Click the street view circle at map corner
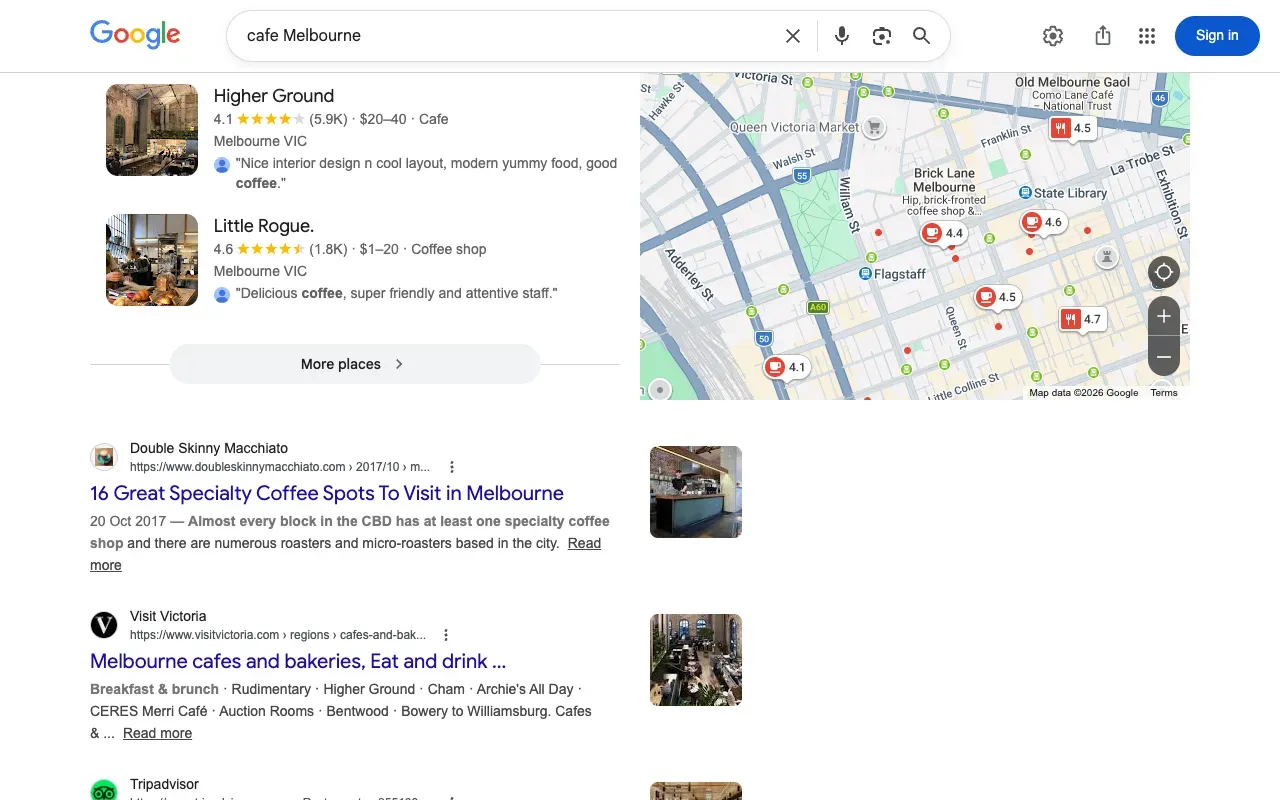The width and height of the screenshot is (1280, 800). pos(660,389)
